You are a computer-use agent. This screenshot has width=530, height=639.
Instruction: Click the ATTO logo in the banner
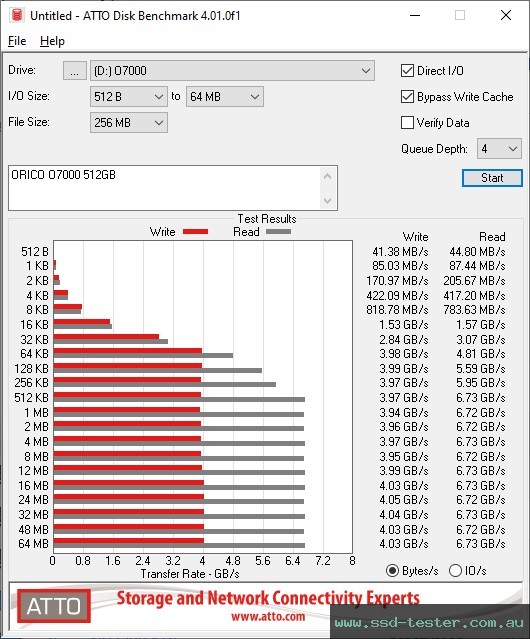pyautogui.click(x=54, y=606)
